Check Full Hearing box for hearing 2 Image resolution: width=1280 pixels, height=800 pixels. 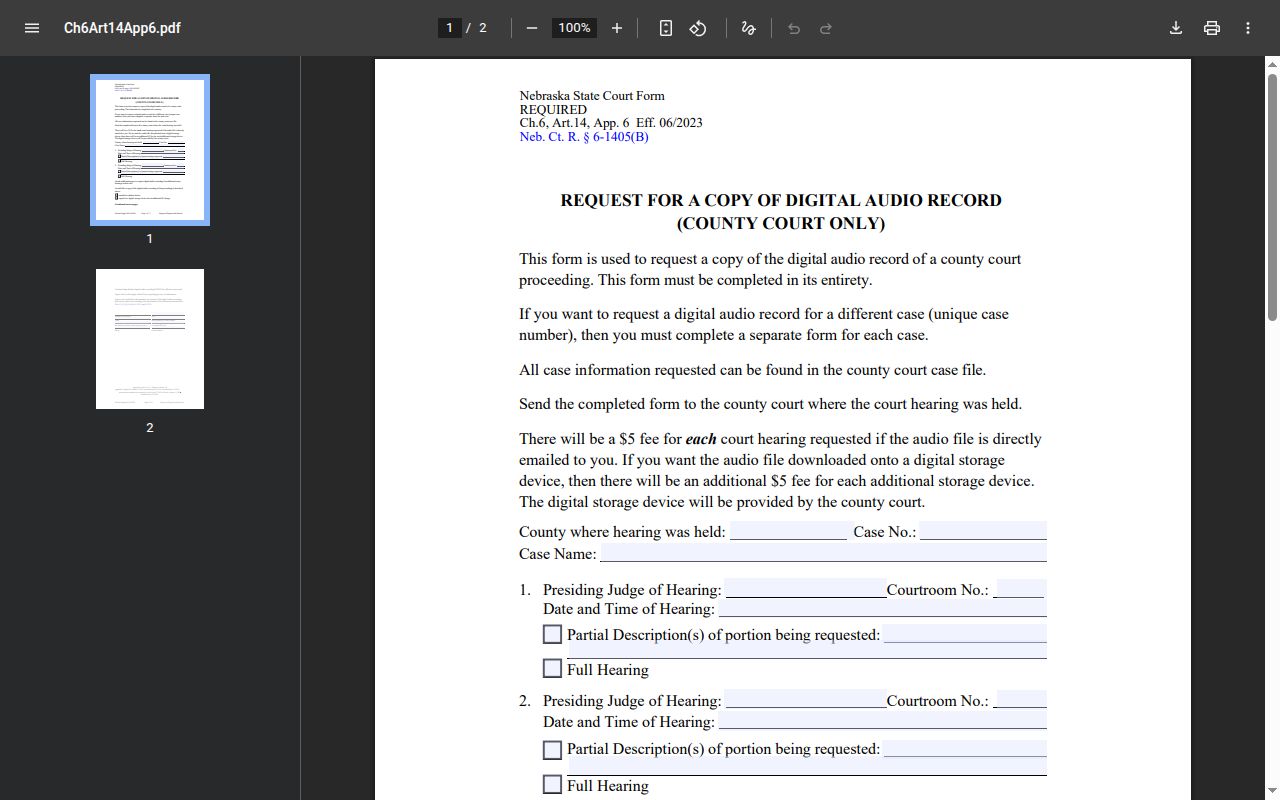[552, 784]
